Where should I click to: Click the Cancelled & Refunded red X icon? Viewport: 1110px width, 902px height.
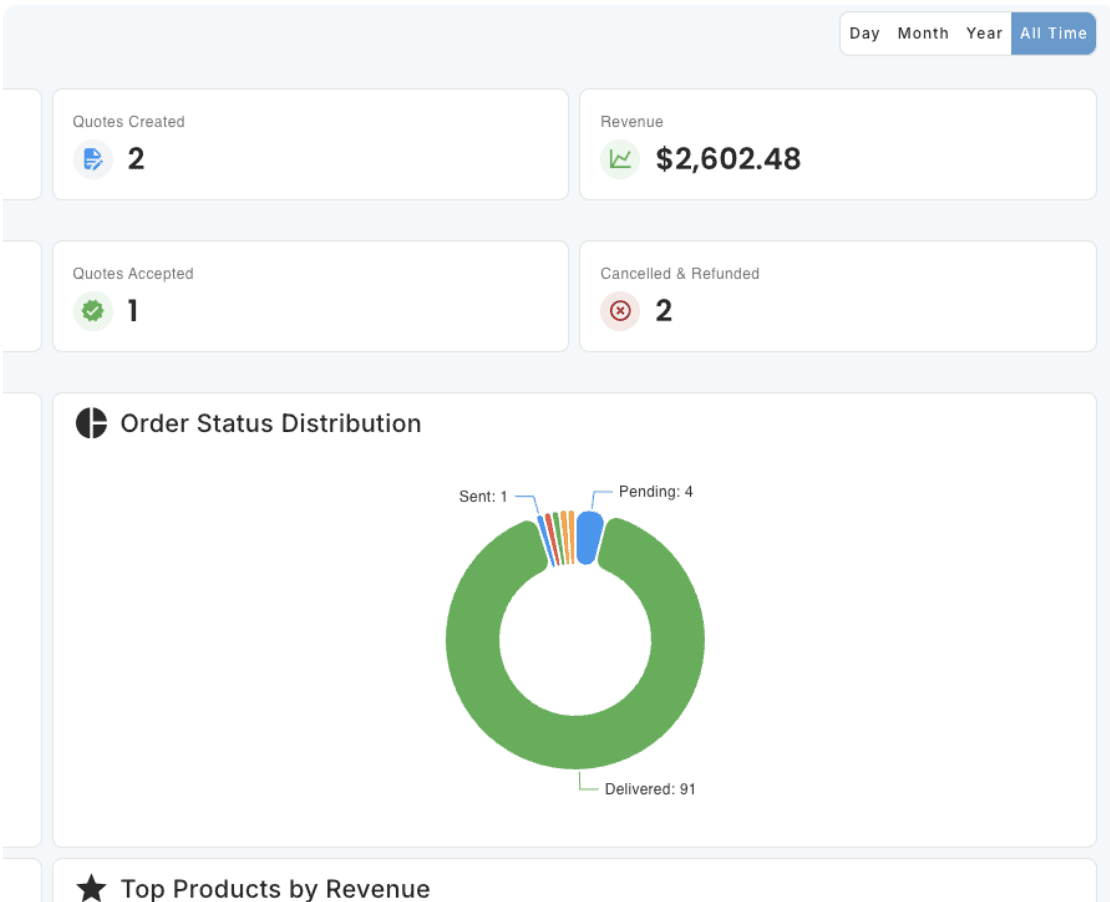620,311
